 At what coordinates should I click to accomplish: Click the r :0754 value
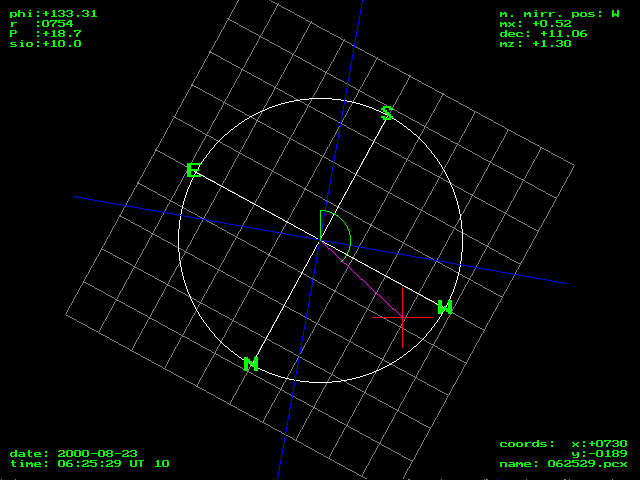pyautogui.click(x=41, y=24)
